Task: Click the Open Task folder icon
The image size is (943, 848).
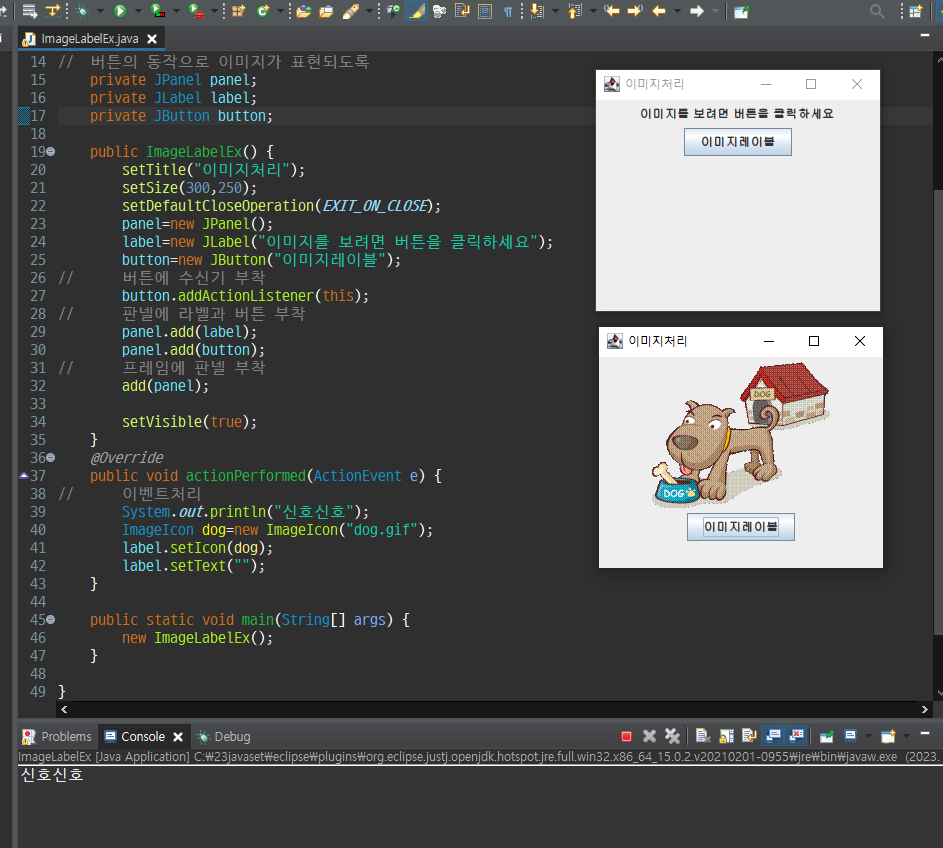Action: pos(326,11)
